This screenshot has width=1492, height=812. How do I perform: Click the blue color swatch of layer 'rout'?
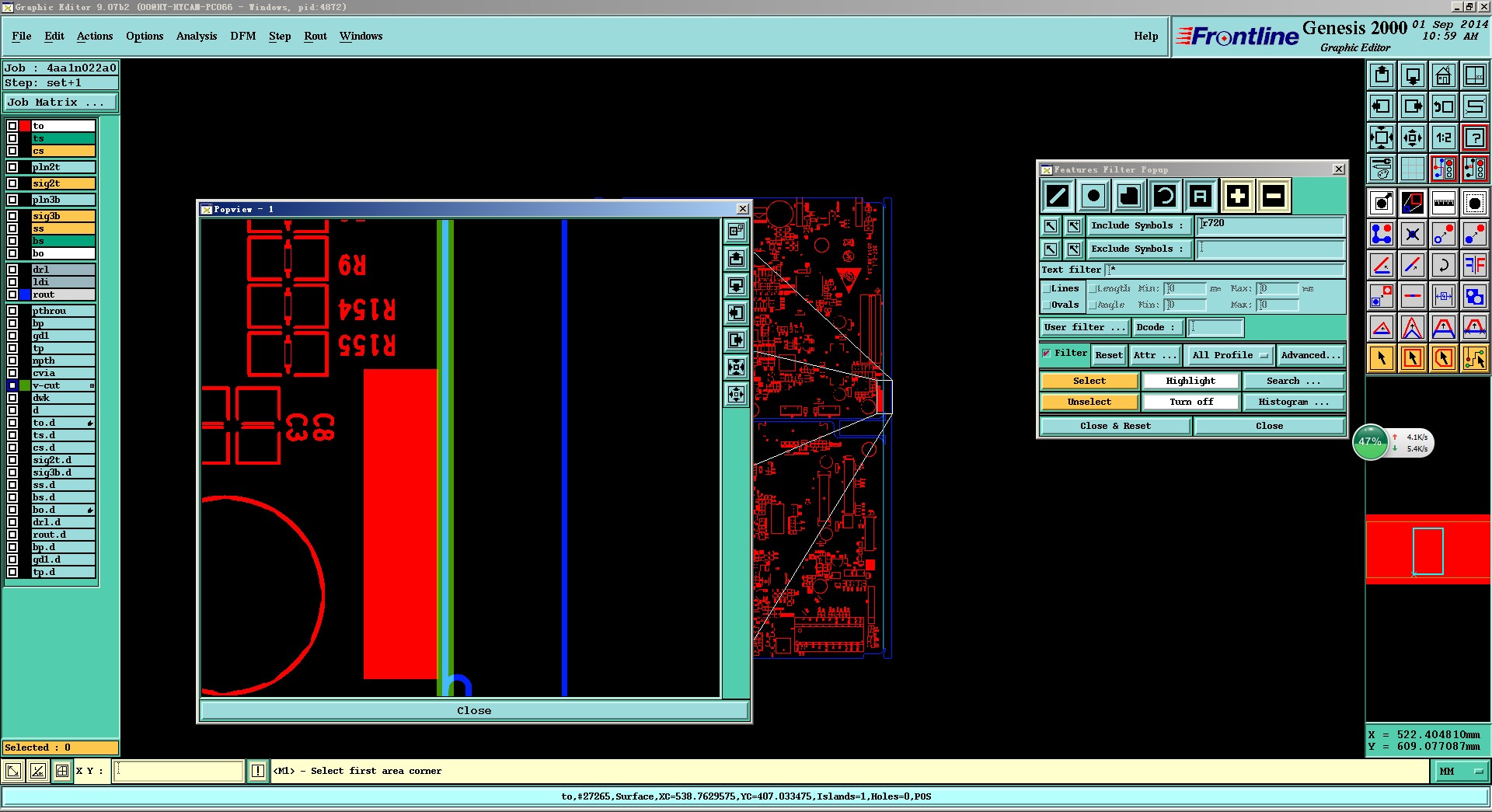[x=25, y=294]
